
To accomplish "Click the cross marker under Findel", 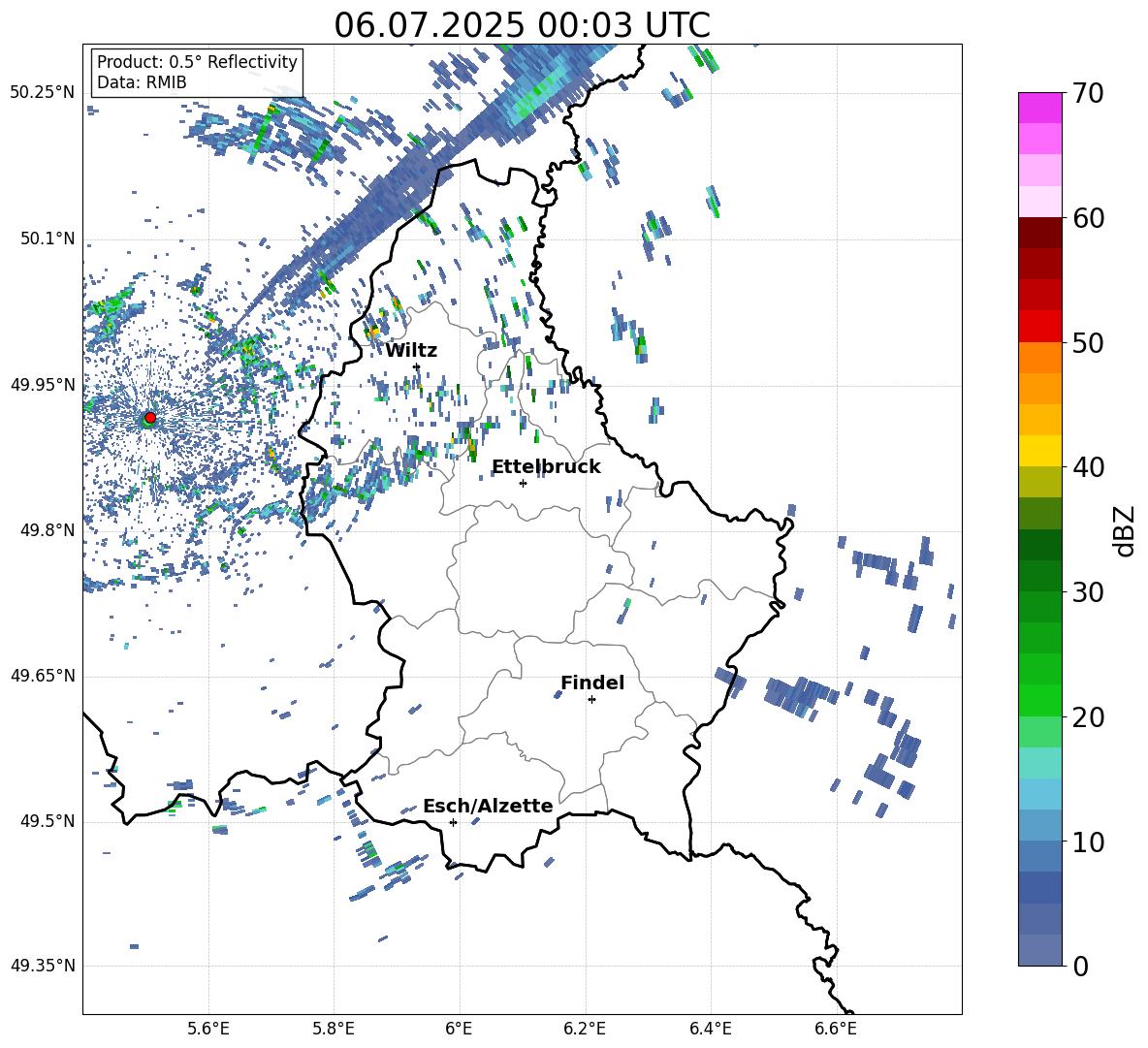I will coord(591,700).
